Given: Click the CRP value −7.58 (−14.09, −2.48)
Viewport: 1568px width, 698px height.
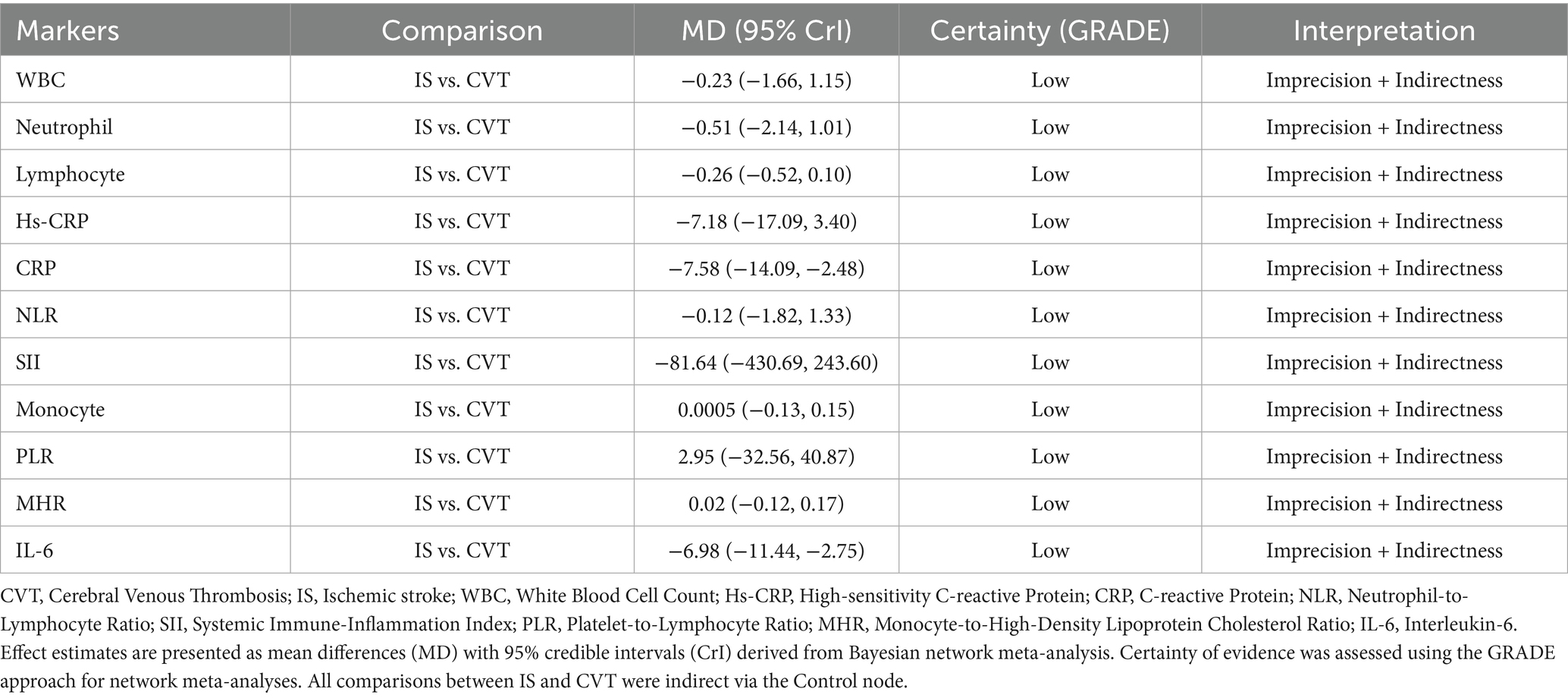Looking at the screenshot, I should tap(766, 268).
